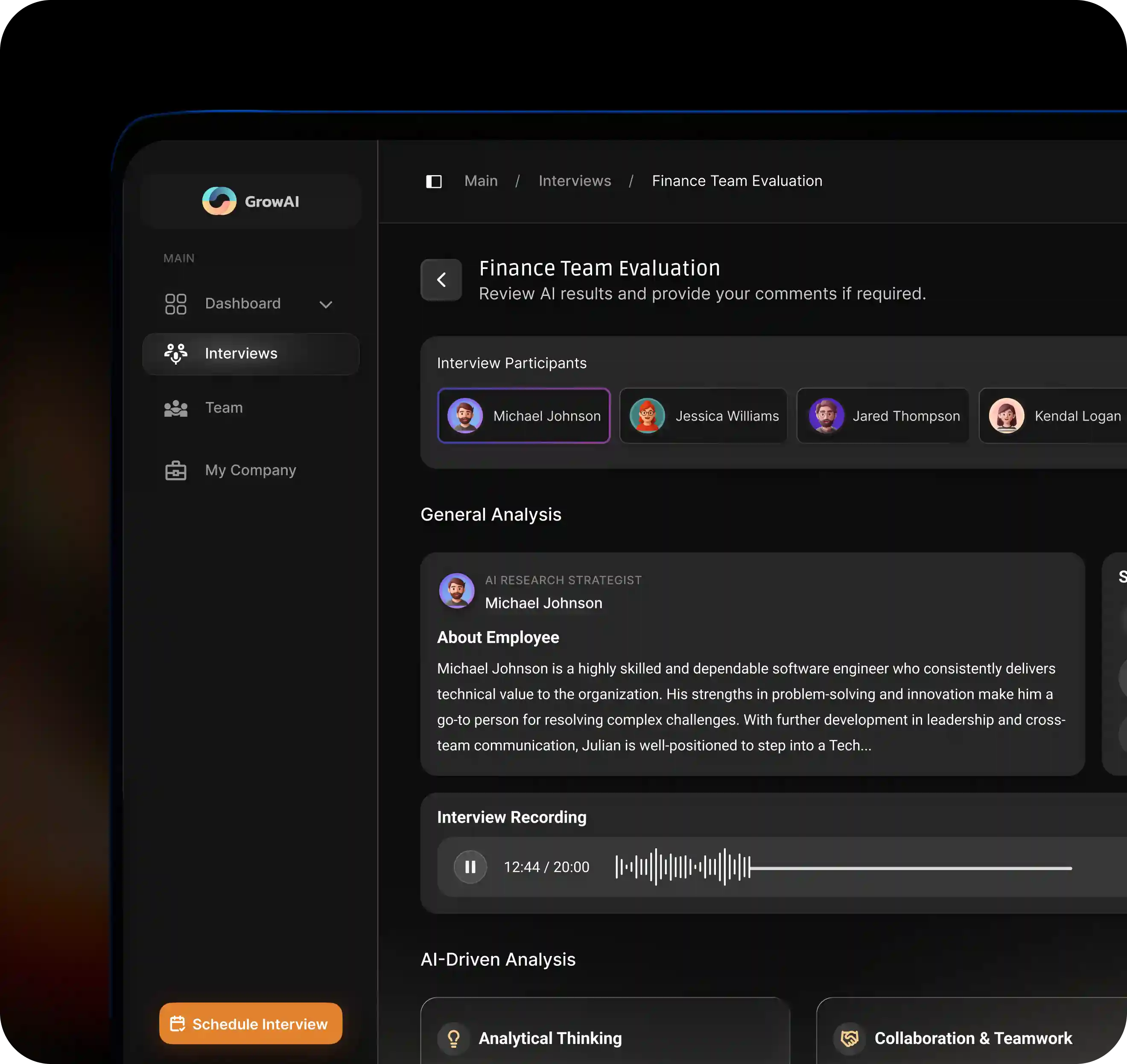Select participant Jessica Williams
1127x1064 pixels.
(x=704, y=416)
